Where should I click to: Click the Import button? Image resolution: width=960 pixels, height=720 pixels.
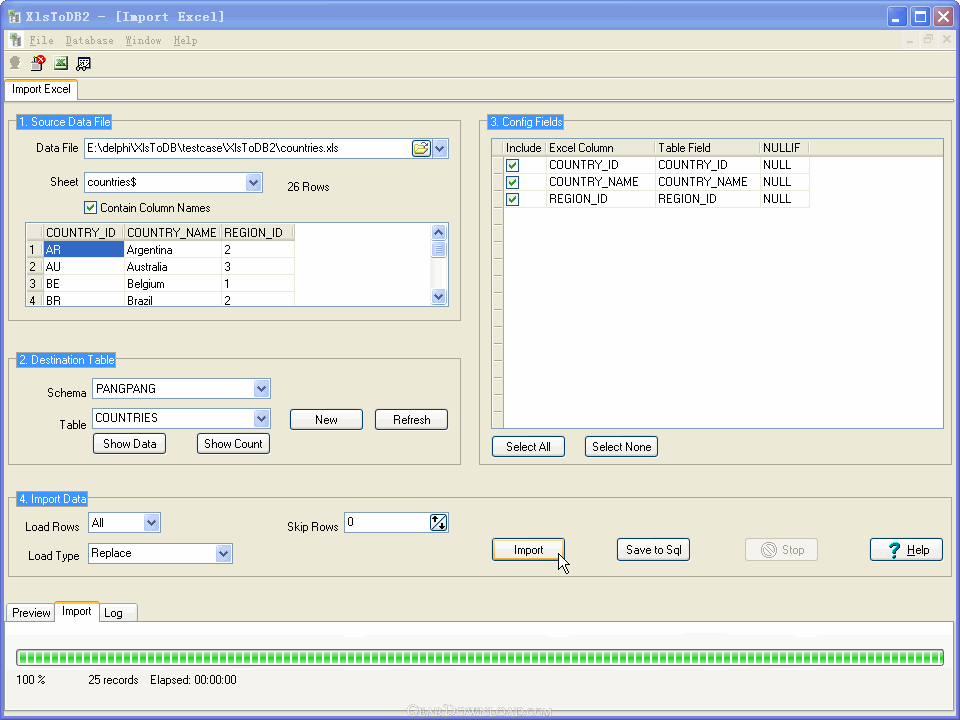pyautogui.click(x=528, y=550)
